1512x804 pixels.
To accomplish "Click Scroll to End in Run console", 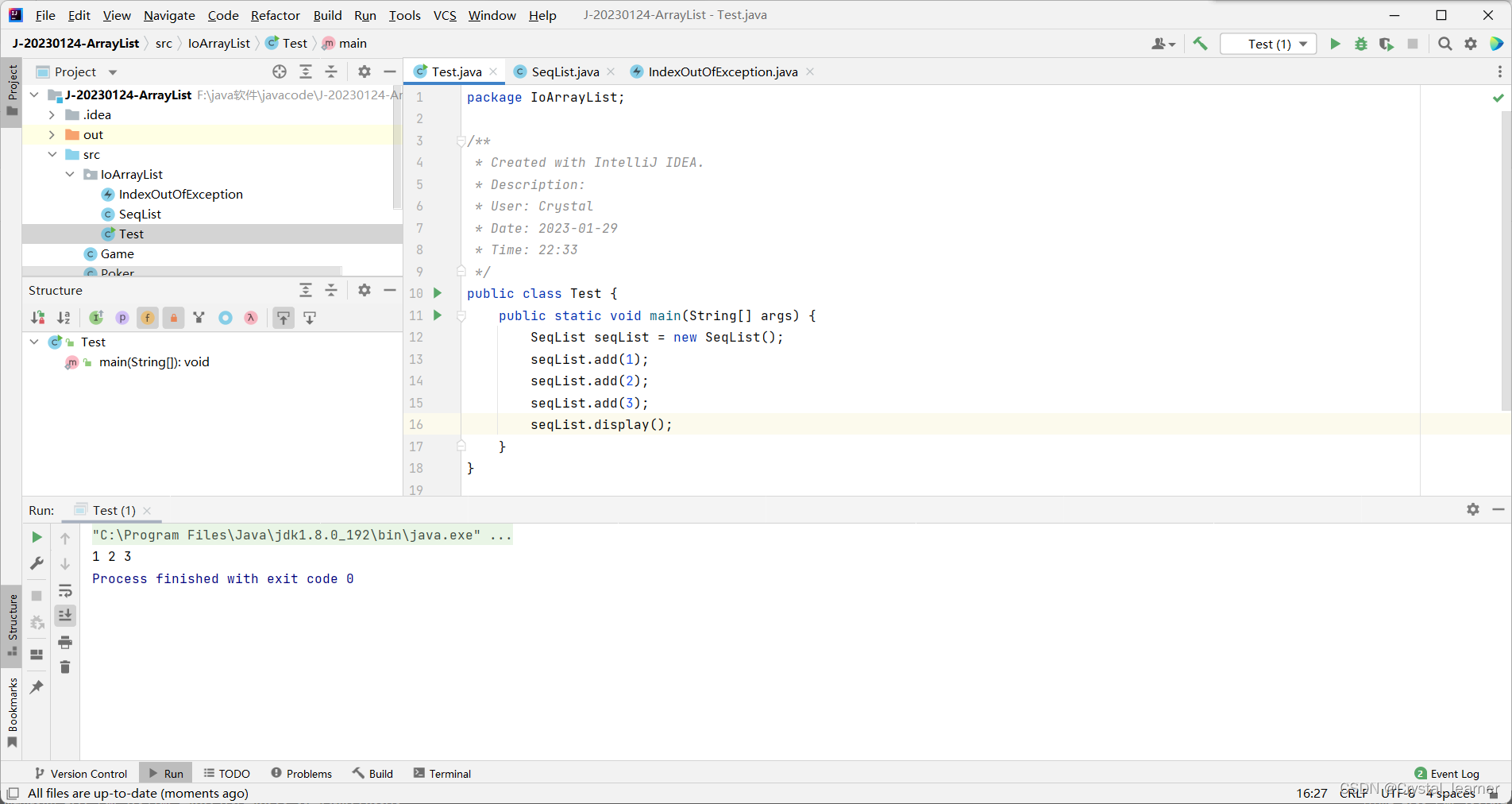I will pos(65,616).
